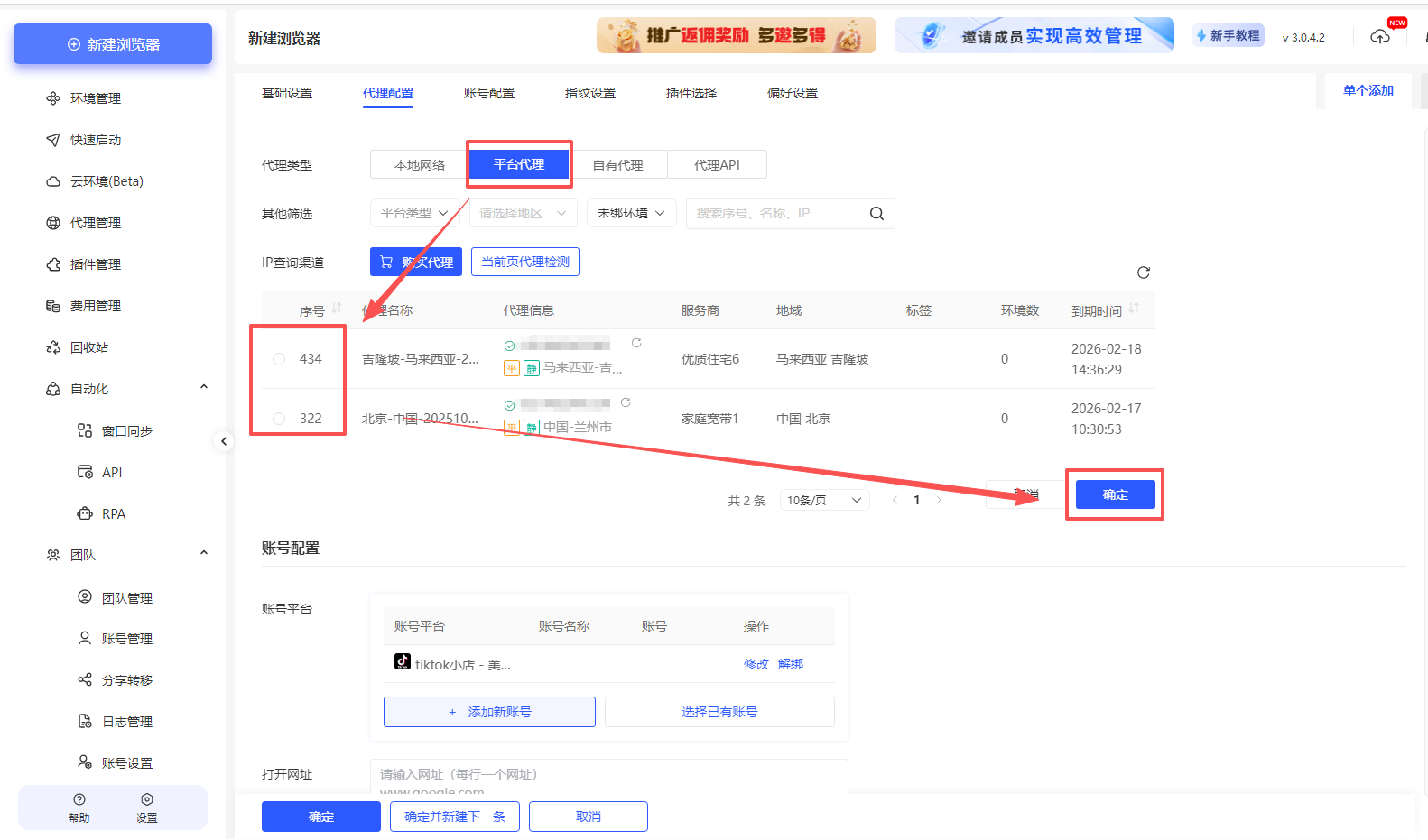The height and width of the screenshot is (840, 1428).
Task: Switch to 插件选择 tab
Action: pos(691,93)
